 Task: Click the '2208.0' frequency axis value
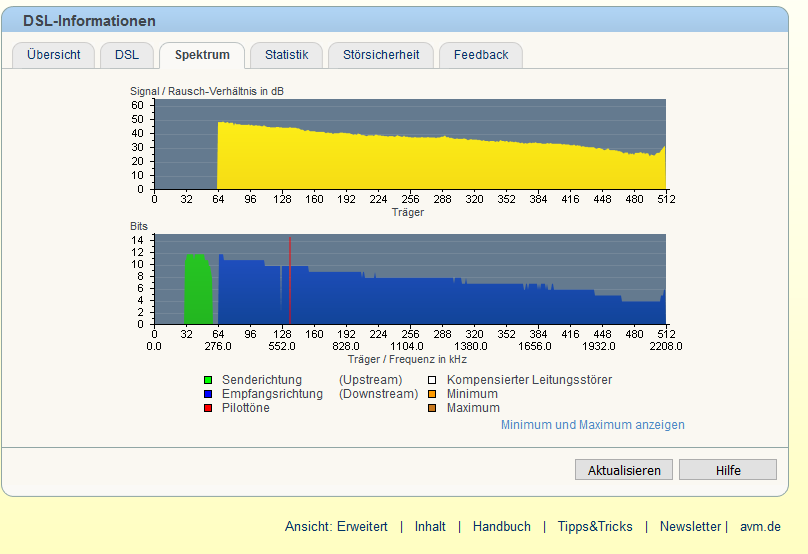tap(666, 346)
